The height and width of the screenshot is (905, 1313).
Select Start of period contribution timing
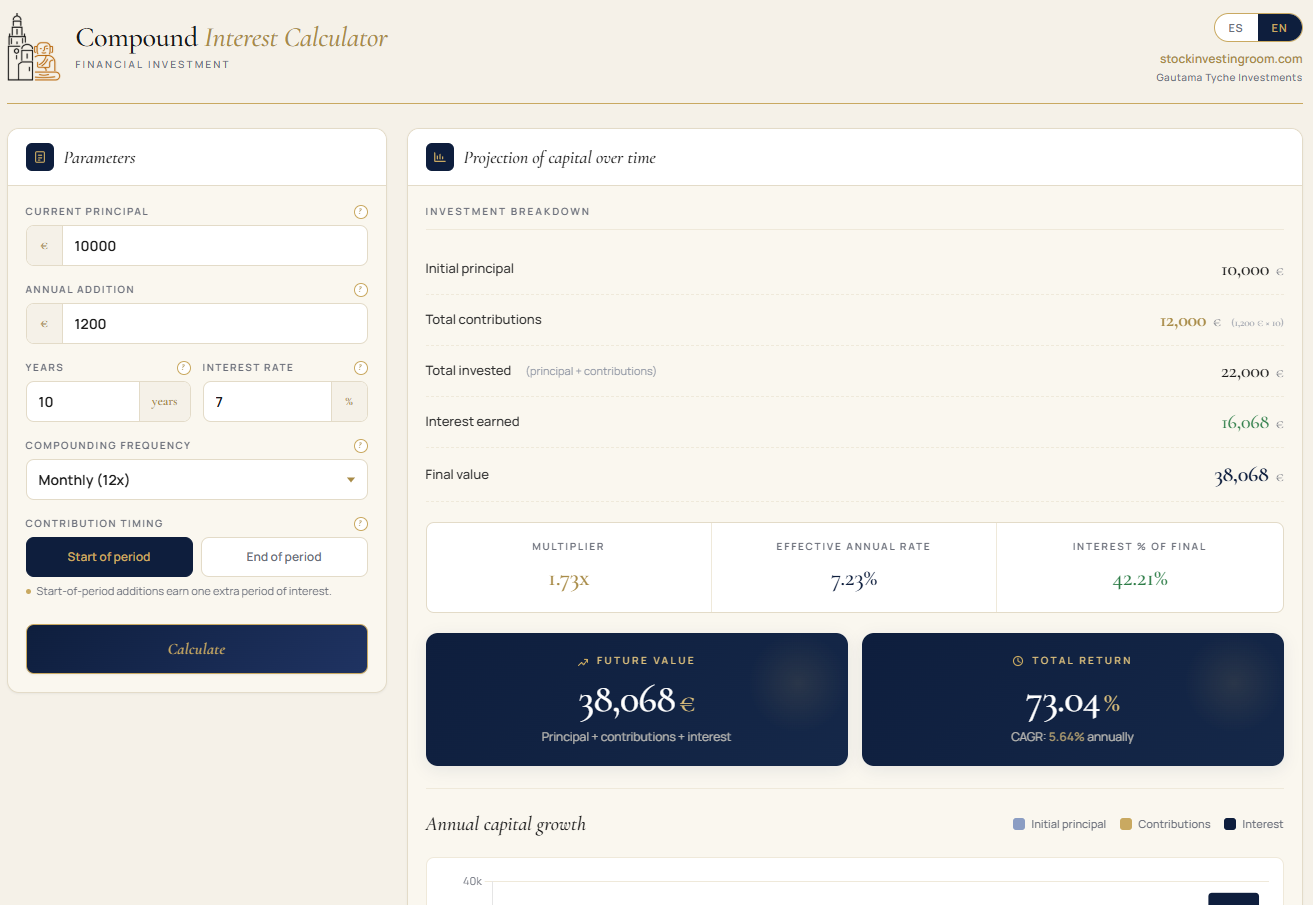(x=109, y=557)
